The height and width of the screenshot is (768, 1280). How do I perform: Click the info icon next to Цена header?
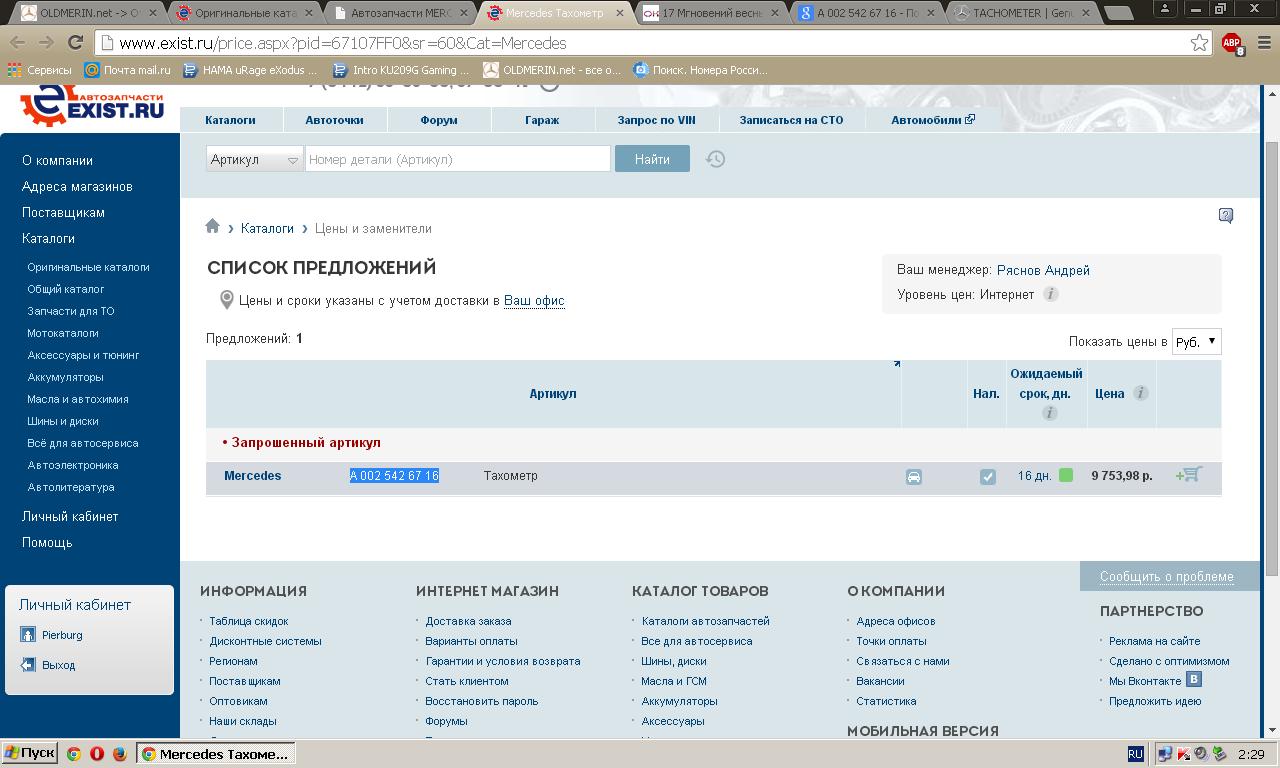point(1140,393)
